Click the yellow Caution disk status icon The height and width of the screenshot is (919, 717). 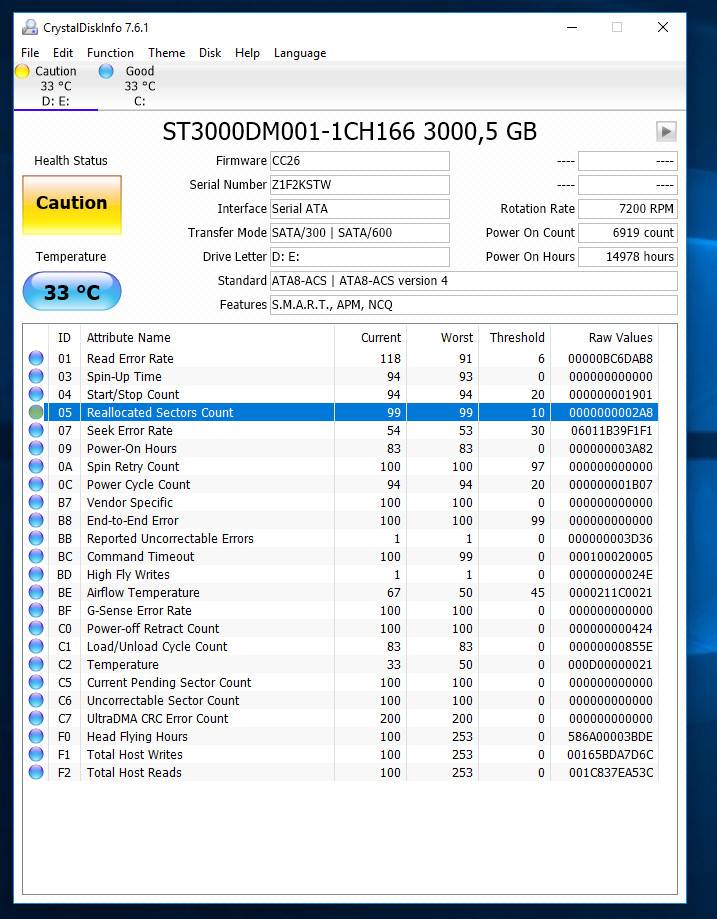[22, 71]
